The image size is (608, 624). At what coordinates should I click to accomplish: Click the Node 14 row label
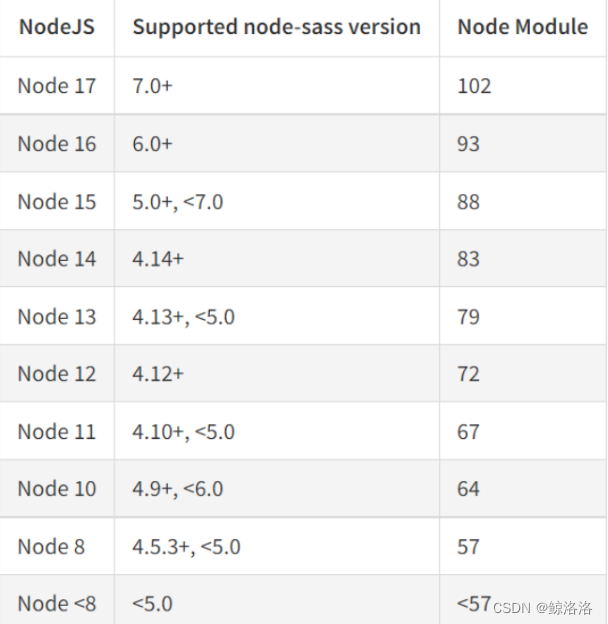click(57, 259)
